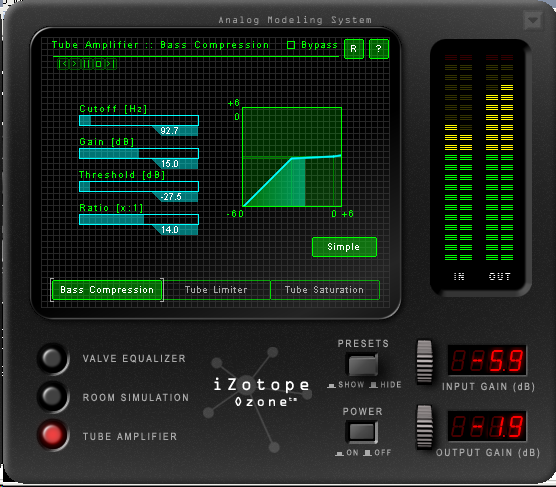The image size is (556, 487).
Task: Click the Cutoff value field 92.7
Action: point(175,131)
